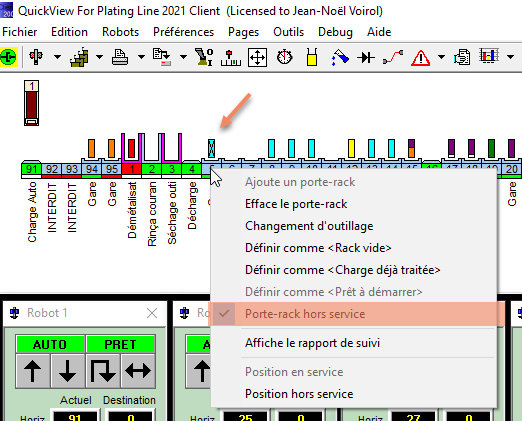Screen dimensions: 522x421
Task: Select the yellow rack marker above the line
Action: (x=351, y=148)
